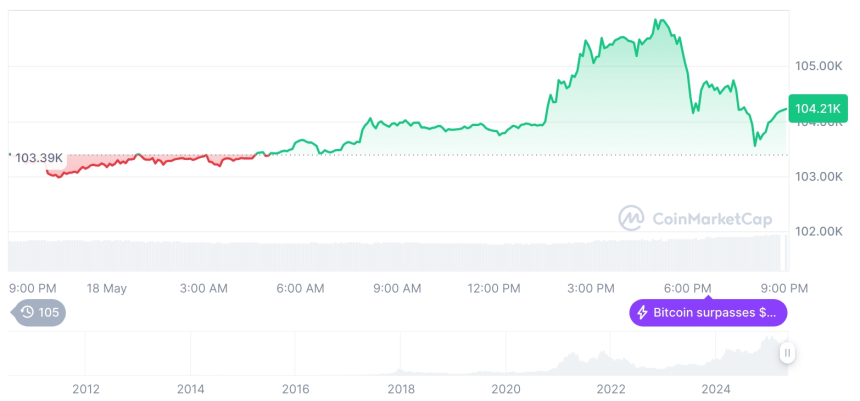
Task: Click the pause-style handle on the range navigator
Action: click(x=788, y=353)
